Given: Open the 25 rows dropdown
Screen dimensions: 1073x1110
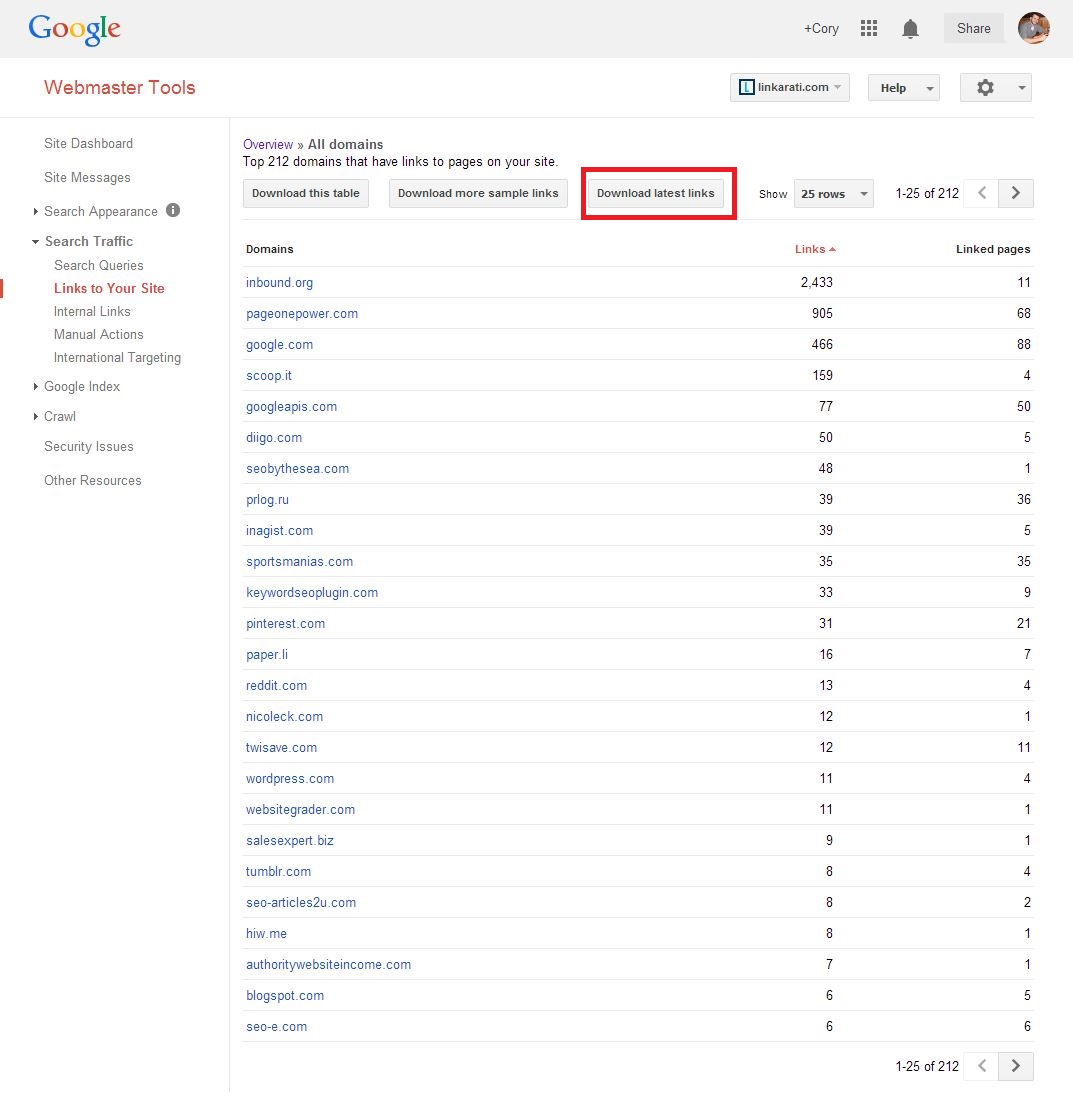Looking at the screenshot, I should [833, 194].
